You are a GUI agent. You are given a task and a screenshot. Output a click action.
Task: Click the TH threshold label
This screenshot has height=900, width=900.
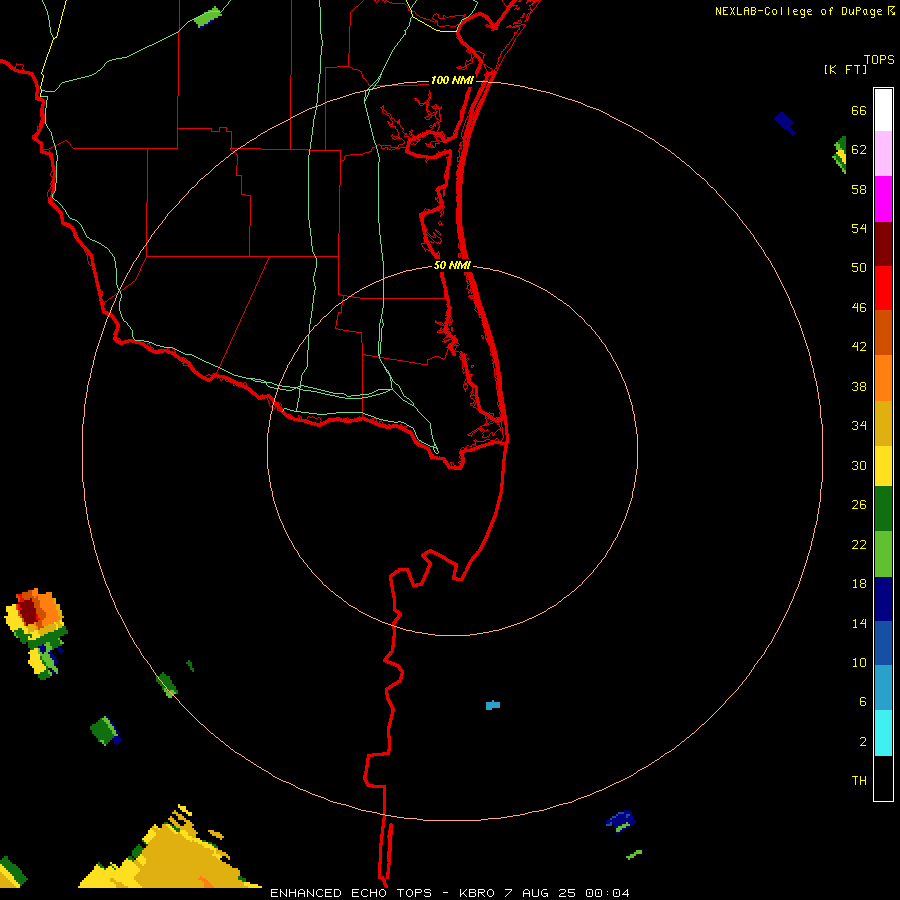coord(859,781)
